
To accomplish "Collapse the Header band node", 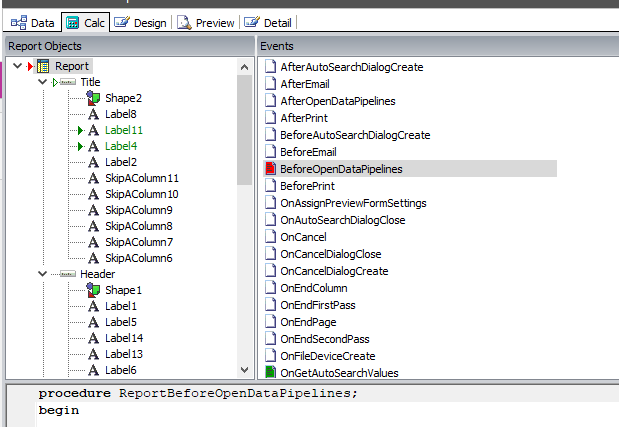I will [x=42, y=274].
